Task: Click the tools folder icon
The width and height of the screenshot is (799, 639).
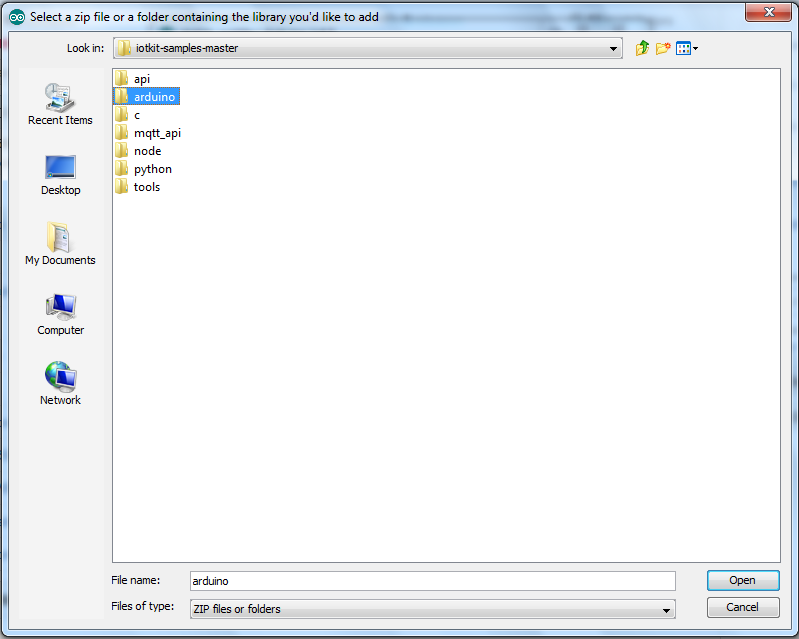Action: tap(121, 187)
